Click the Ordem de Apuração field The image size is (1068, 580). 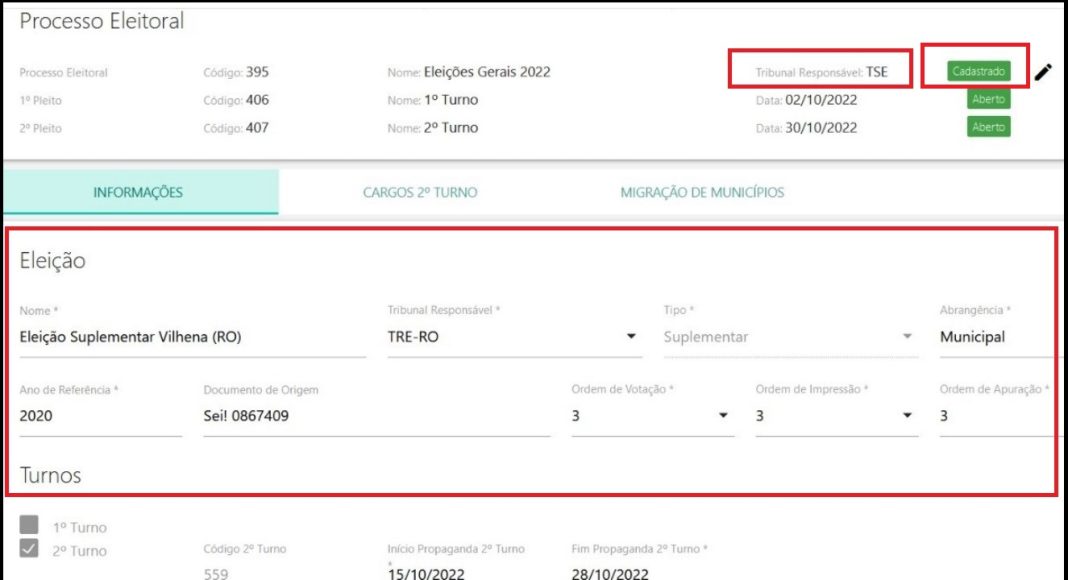click(995, 416)
